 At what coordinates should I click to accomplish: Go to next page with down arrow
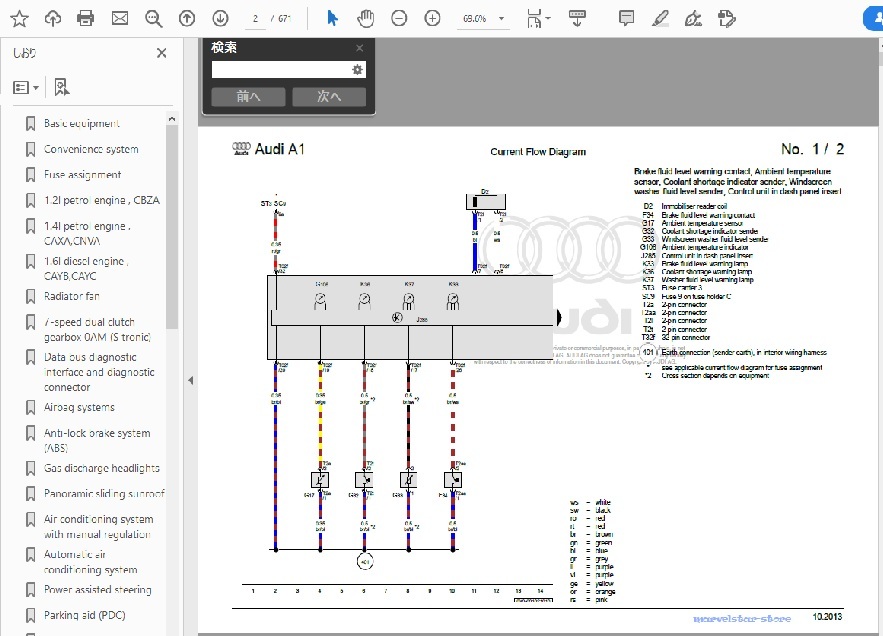click(220, 19)
